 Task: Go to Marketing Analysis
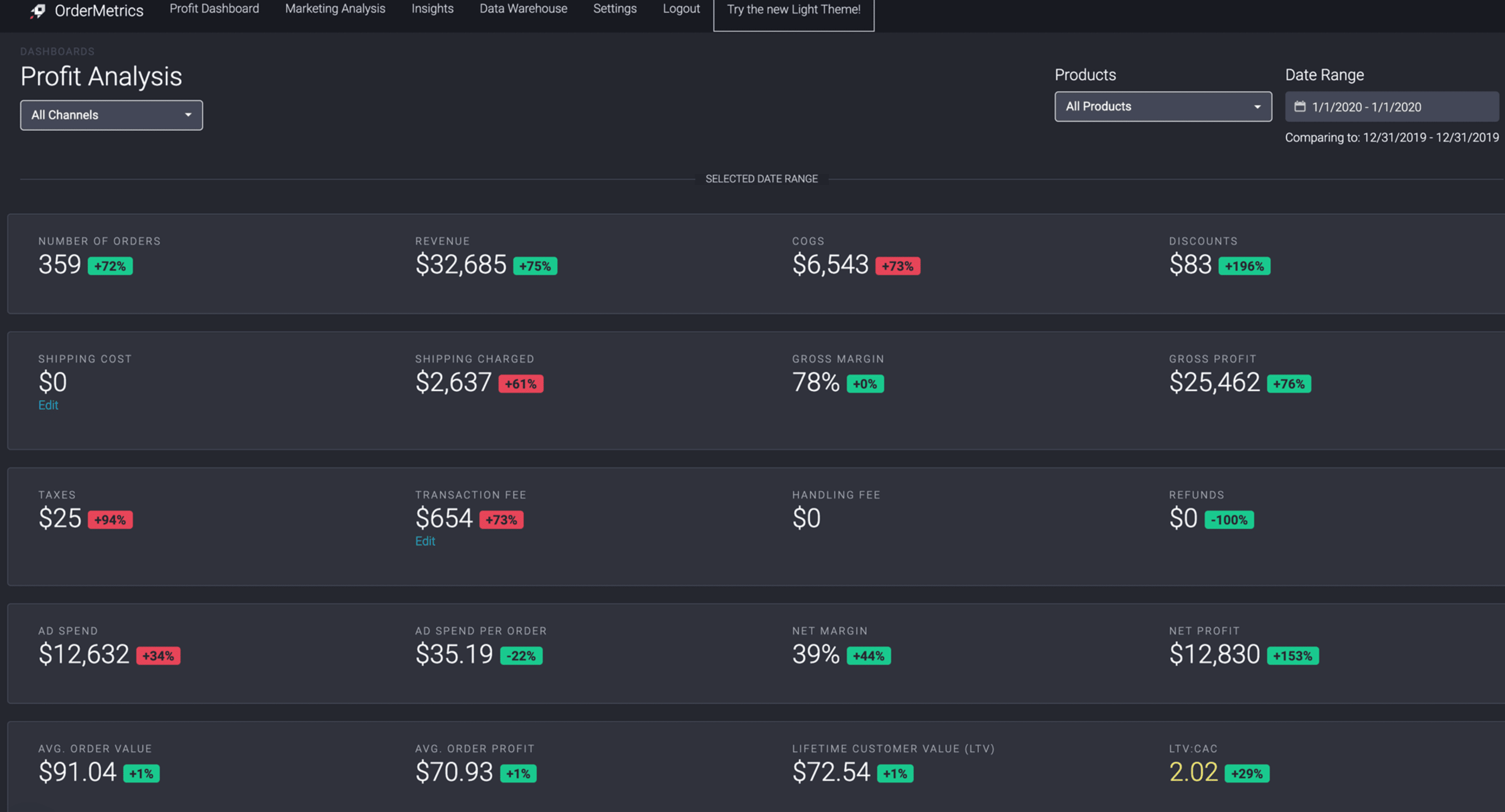point(335,9)
